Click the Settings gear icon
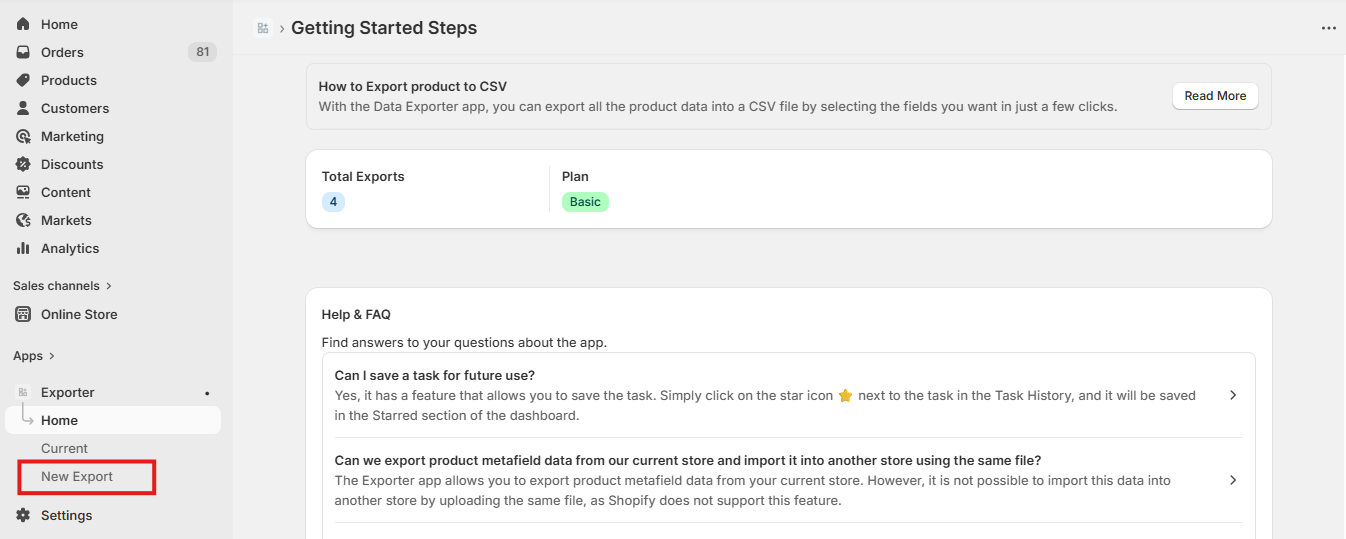The height and width of the screenshot is (539, 1346). 23,515
